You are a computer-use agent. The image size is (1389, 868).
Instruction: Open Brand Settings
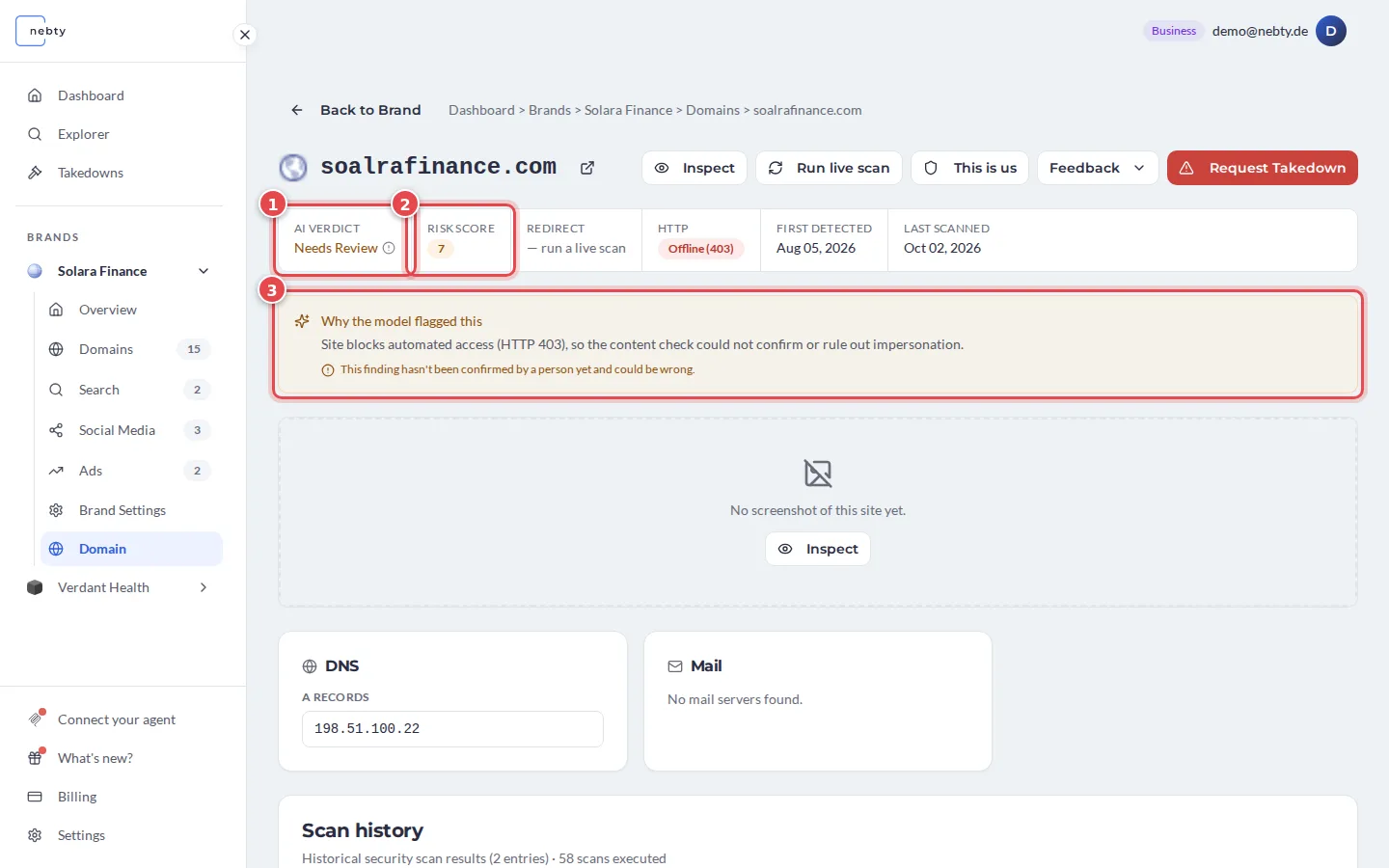coord(131,510)
